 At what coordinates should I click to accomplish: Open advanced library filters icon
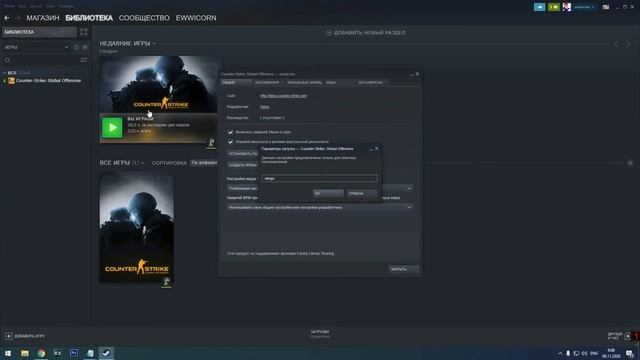pos(84,60)
